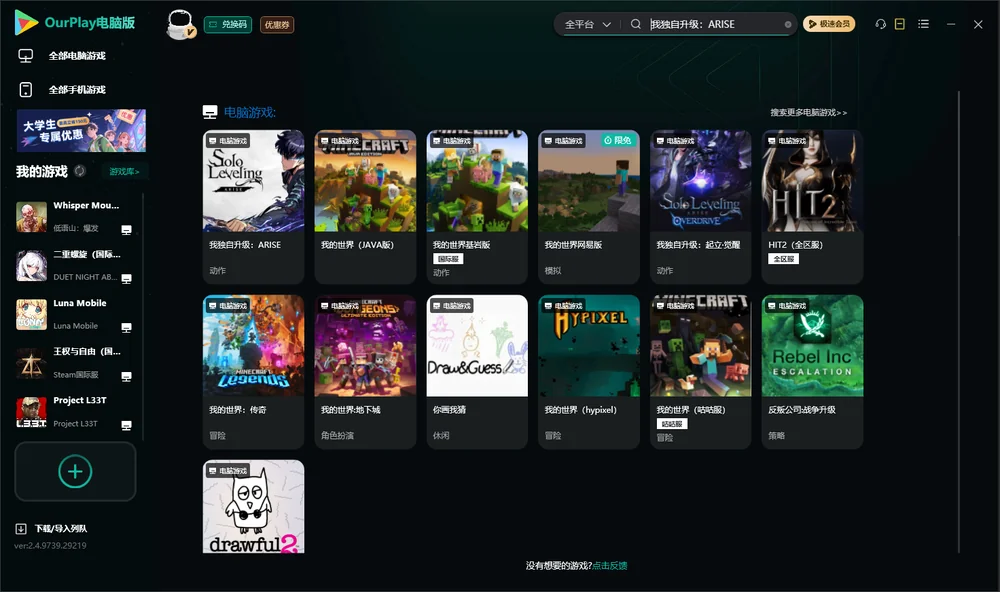Open the 我的世界网易版 game card
The width and height of the screenshot is (1000, 592).
tap(589, 207)
